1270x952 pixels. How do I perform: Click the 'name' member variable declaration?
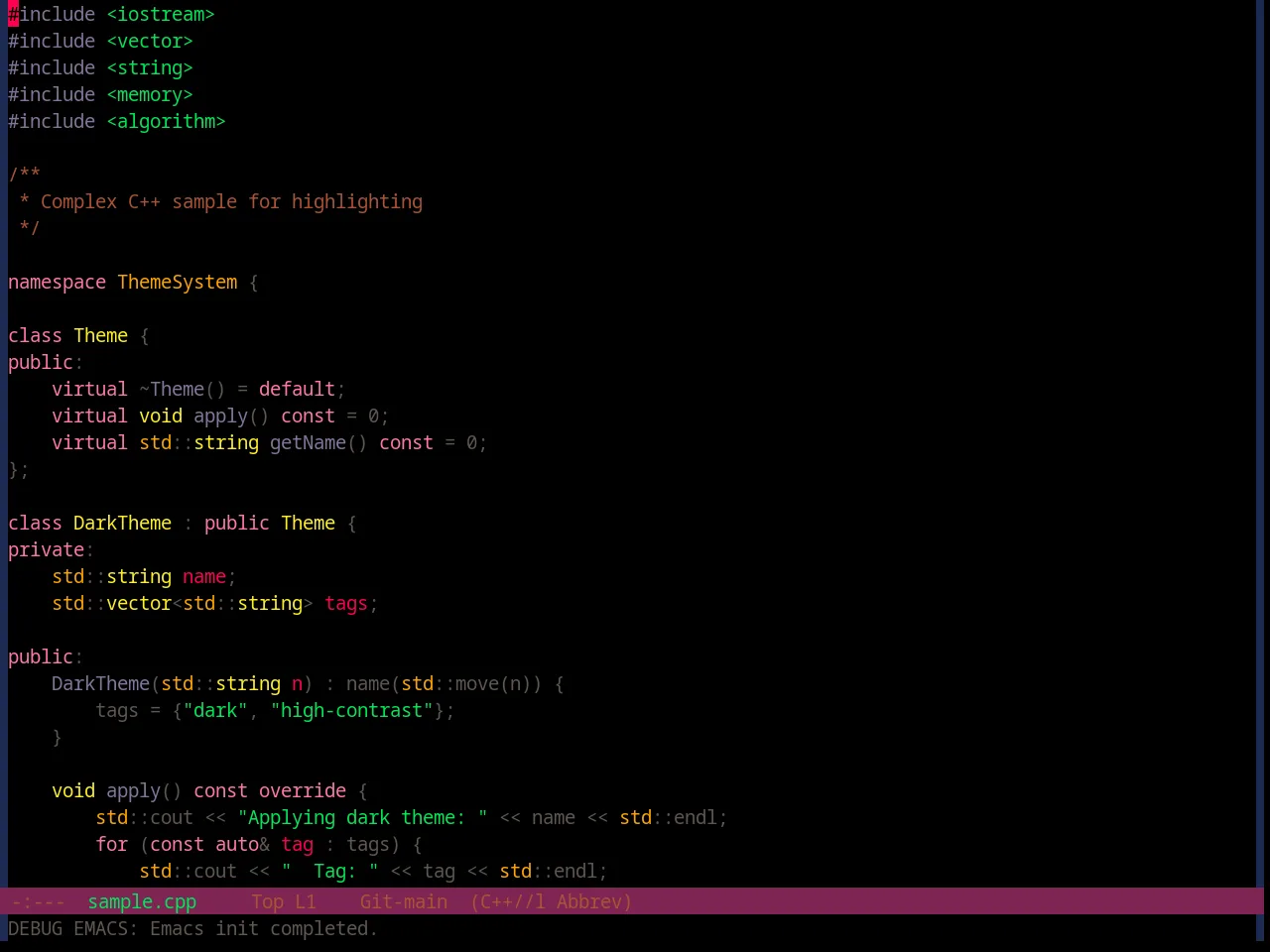tap(204, 576)
